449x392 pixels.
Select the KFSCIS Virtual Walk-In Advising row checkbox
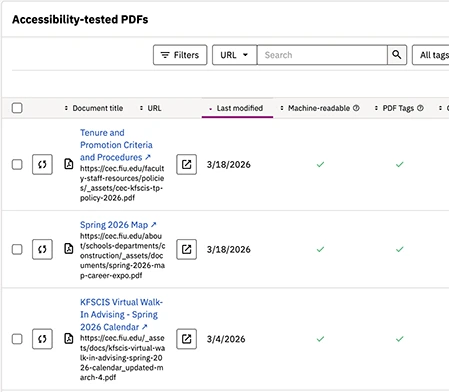[x=17, y=339]
